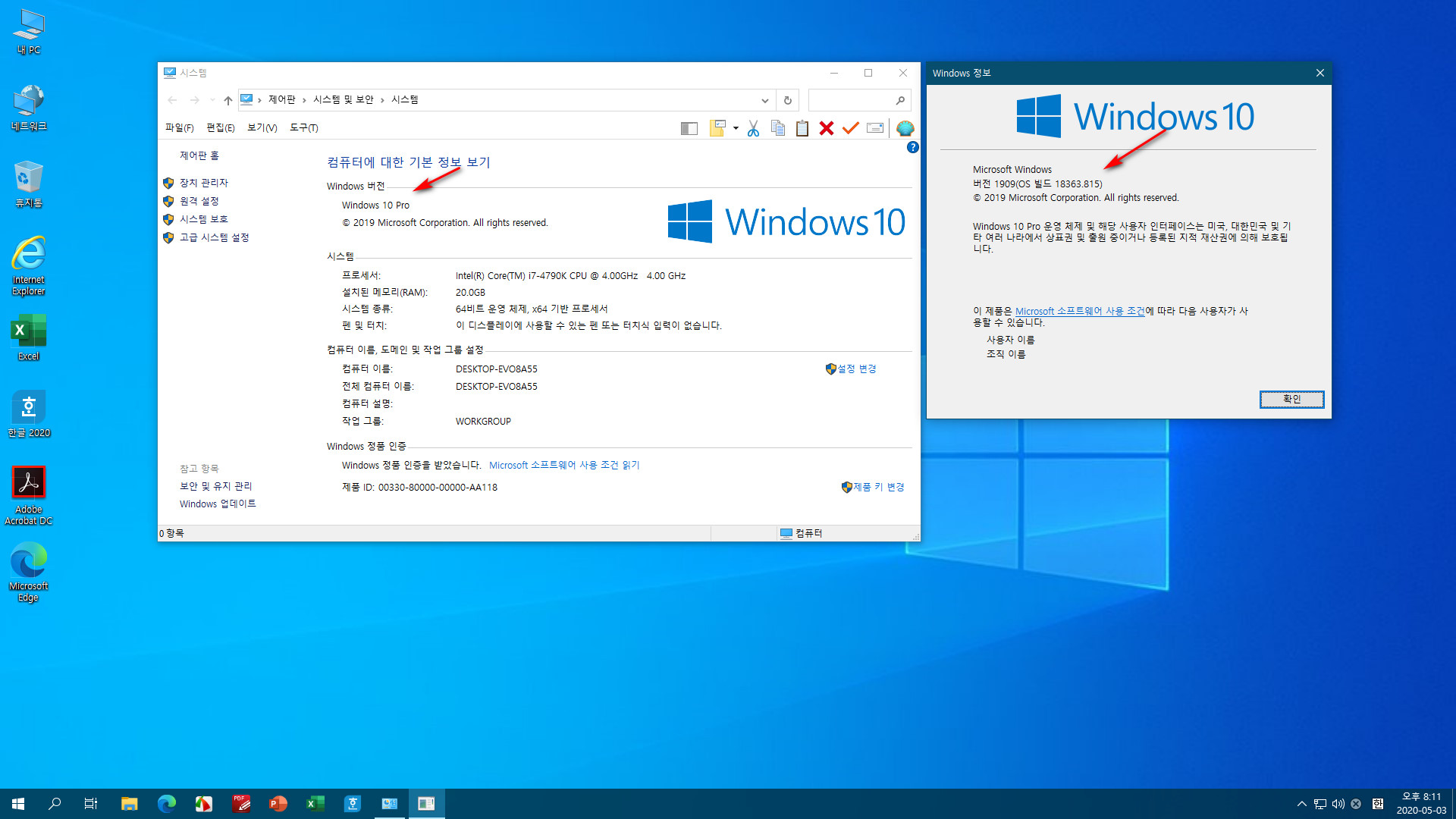Open Excel desktop shortcut

(29, 338)
